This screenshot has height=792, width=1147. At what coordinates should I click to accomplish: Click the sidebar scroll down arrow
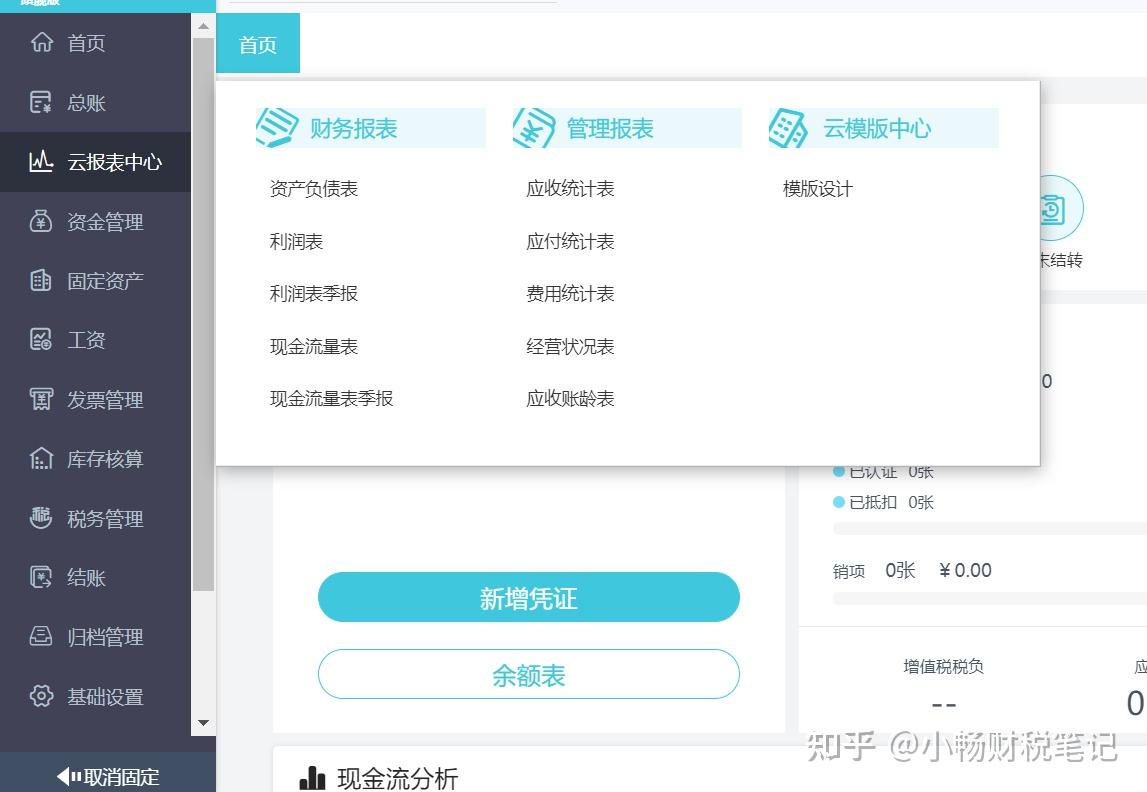[203, 723]
